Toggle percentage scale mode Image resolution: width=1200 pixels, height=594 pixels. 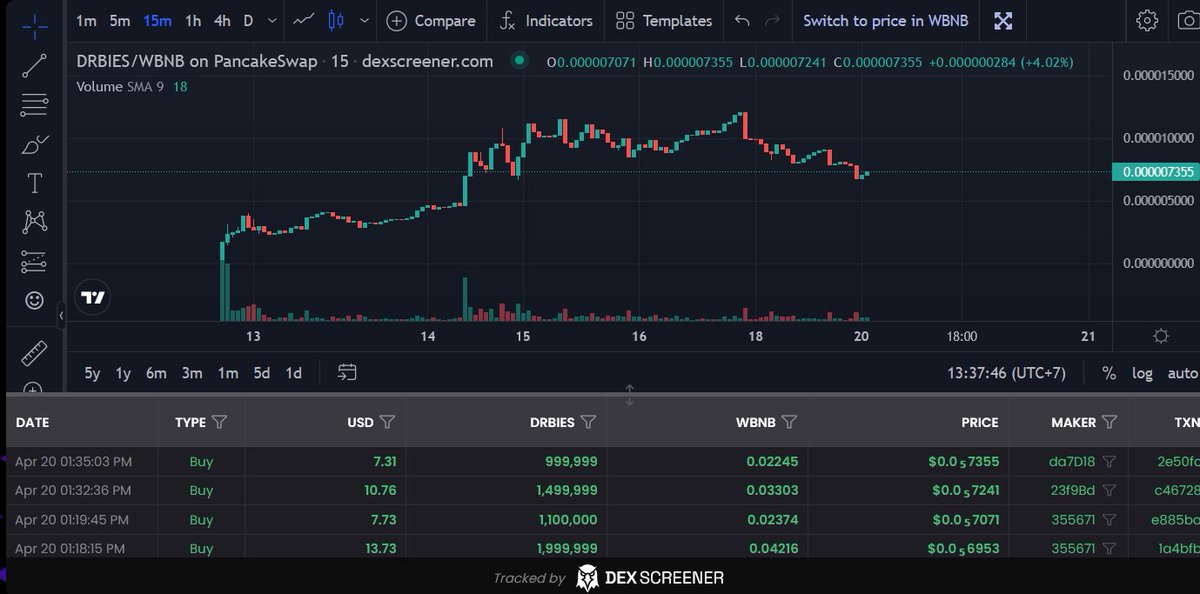point(1109,373)
